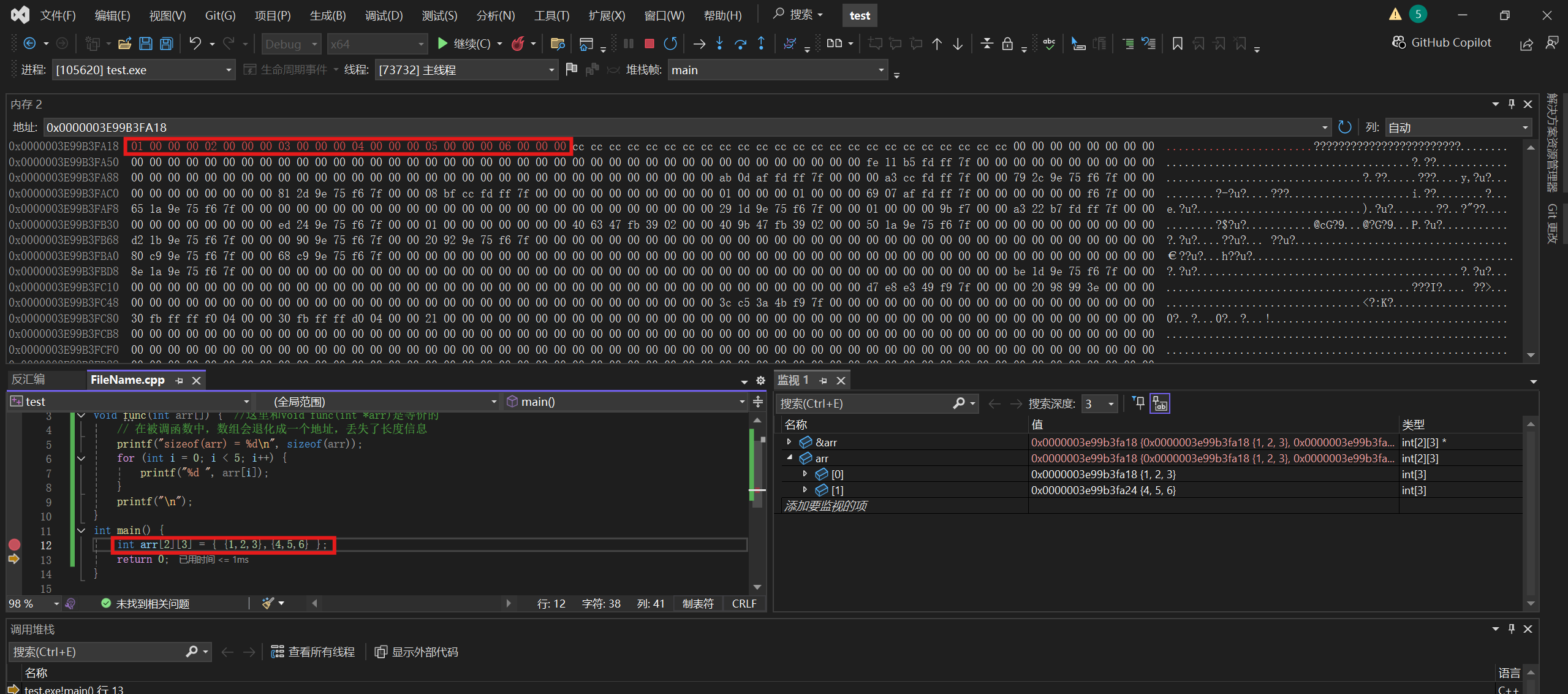Switch to the 反汇编 tab
The width and height of the screenshot is (1568, 694).
click(28, 379)
